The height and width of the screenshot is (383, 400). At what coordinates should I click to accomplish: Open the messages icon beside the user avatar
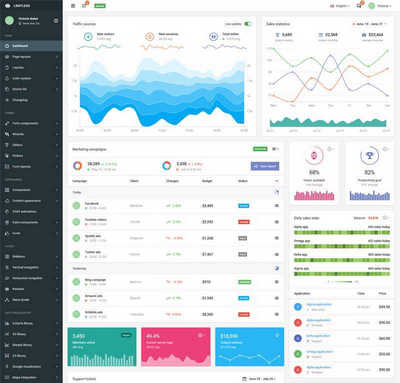pos(359,6)
